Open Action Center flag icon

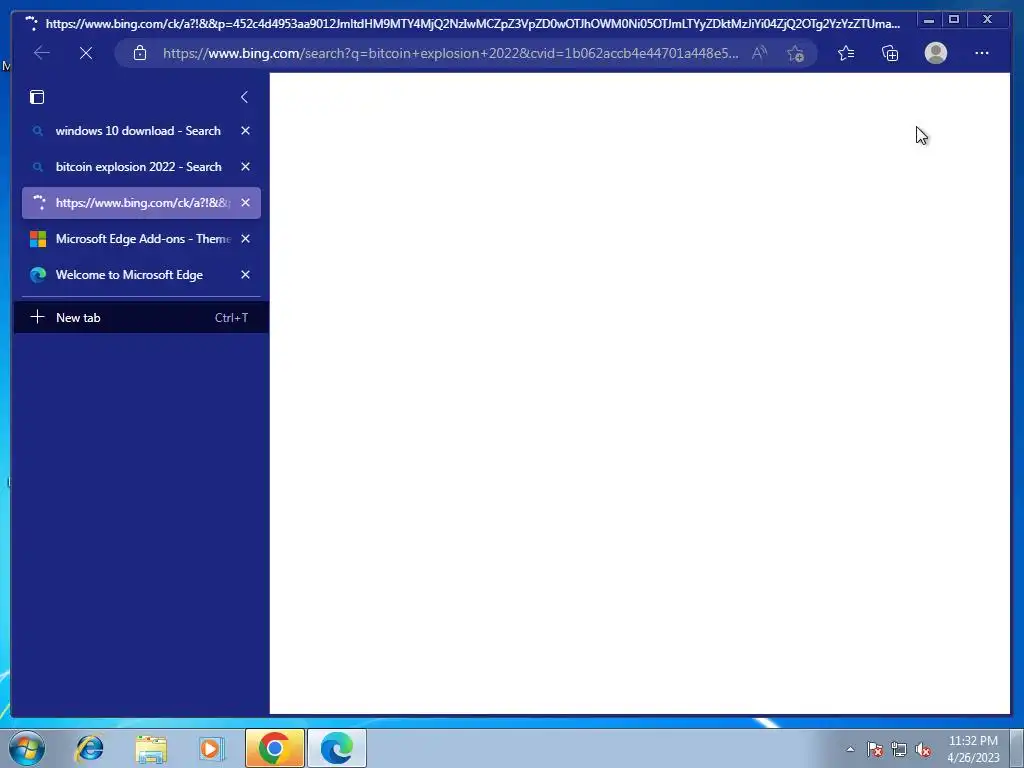pos(875,749)
